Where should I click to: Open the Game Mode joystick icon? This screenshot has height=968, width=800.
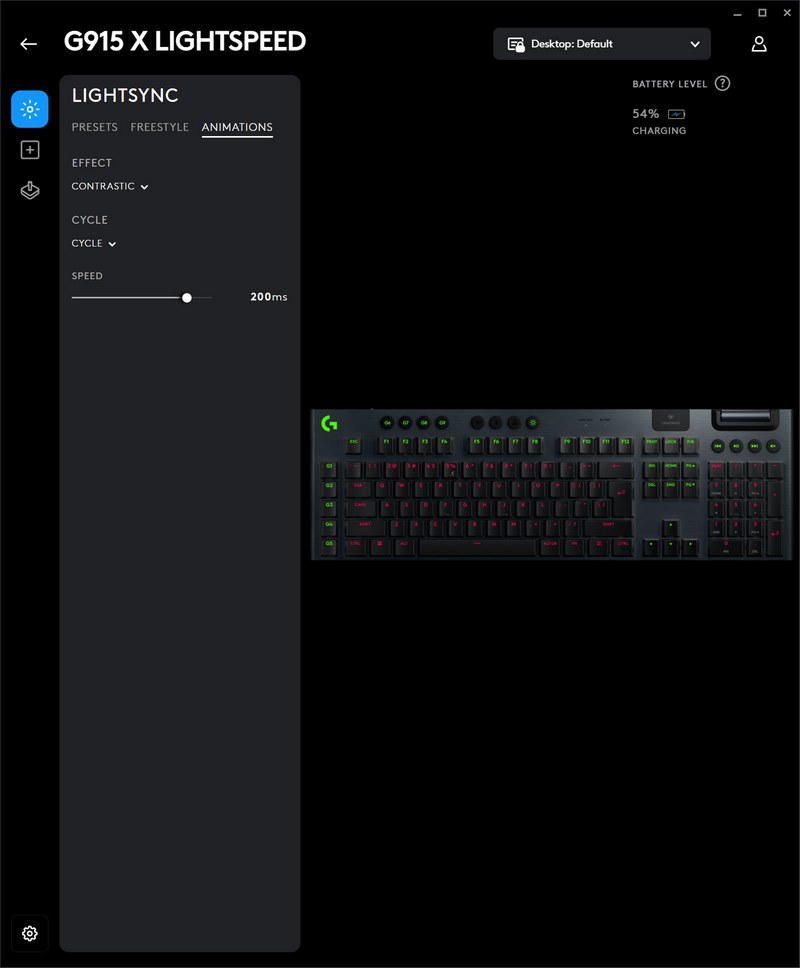pos(30,191)
